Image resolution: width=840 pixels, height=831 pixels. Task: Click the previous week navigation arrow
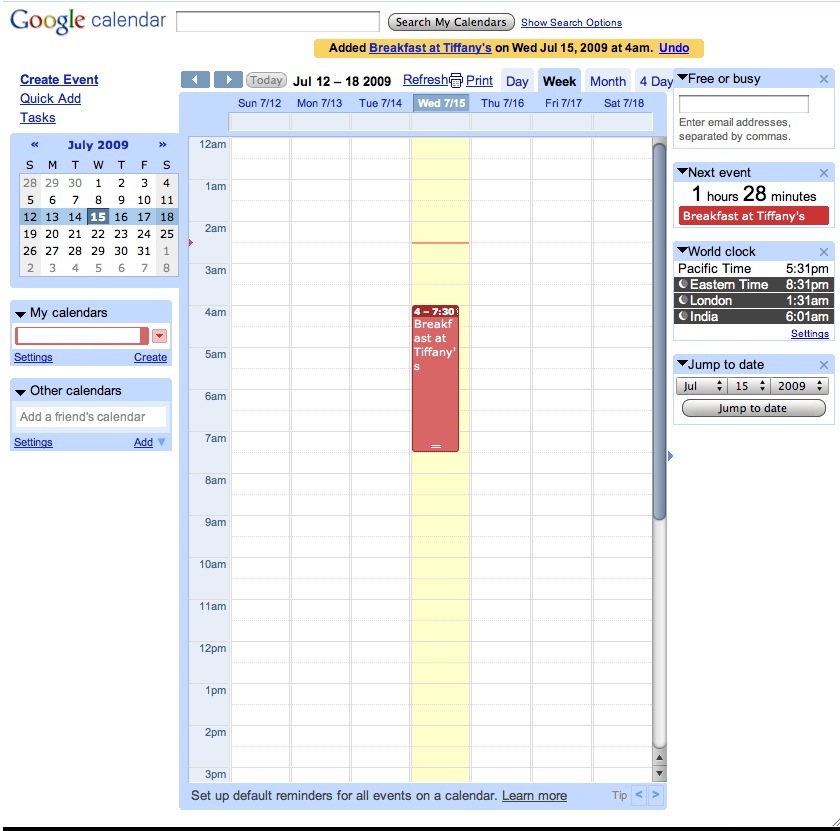tap(195, 79)
